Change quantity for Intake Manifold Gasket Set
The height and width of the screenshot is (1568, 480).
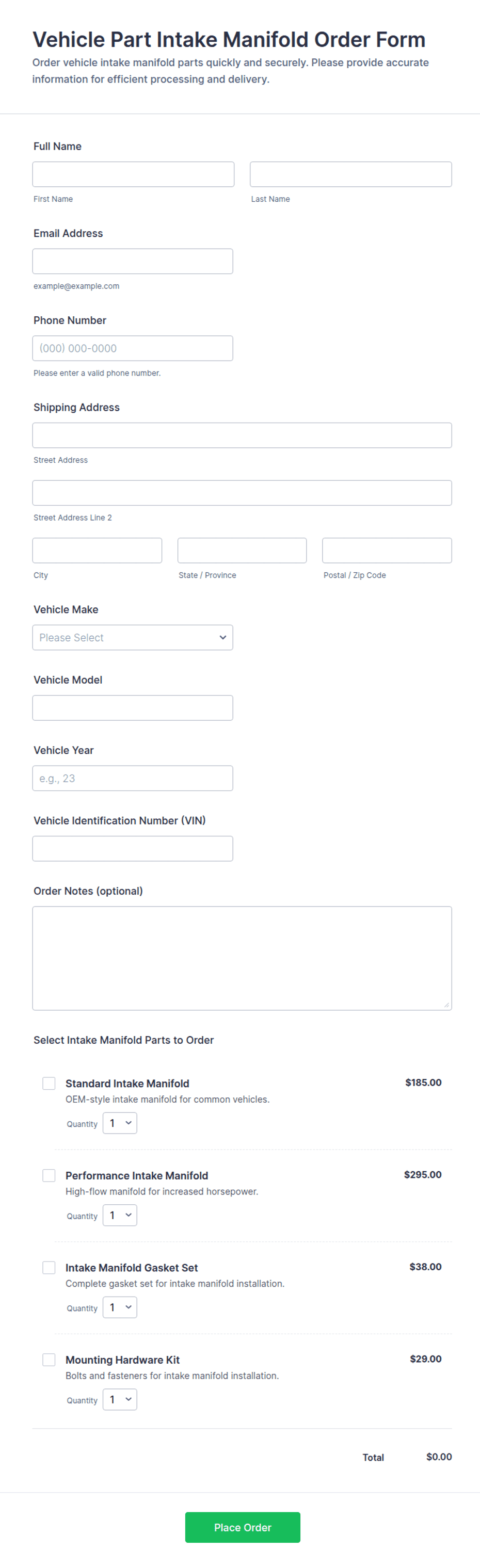pos(120,1307)
